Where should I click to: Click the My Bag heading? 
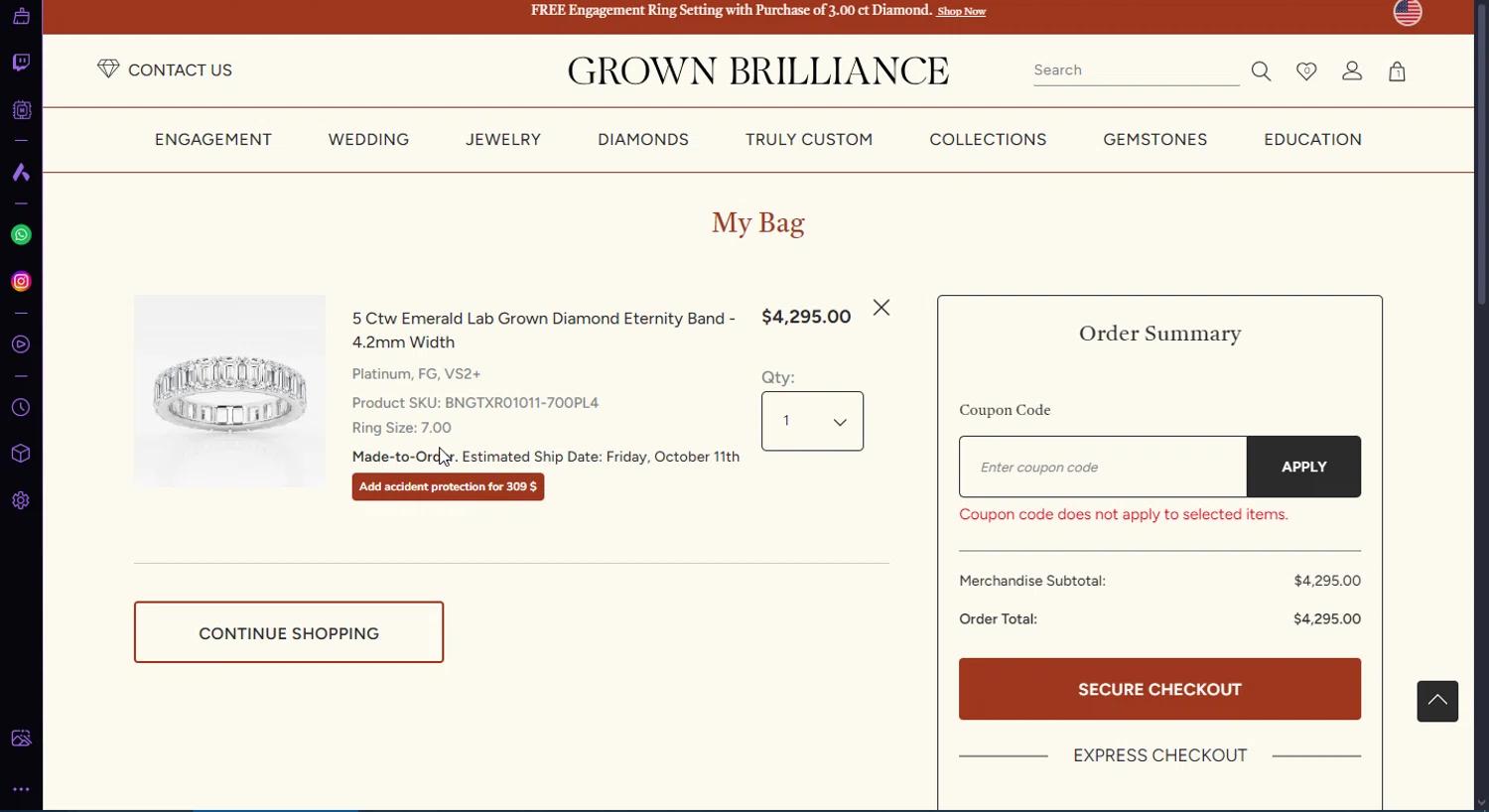(758, 223)
